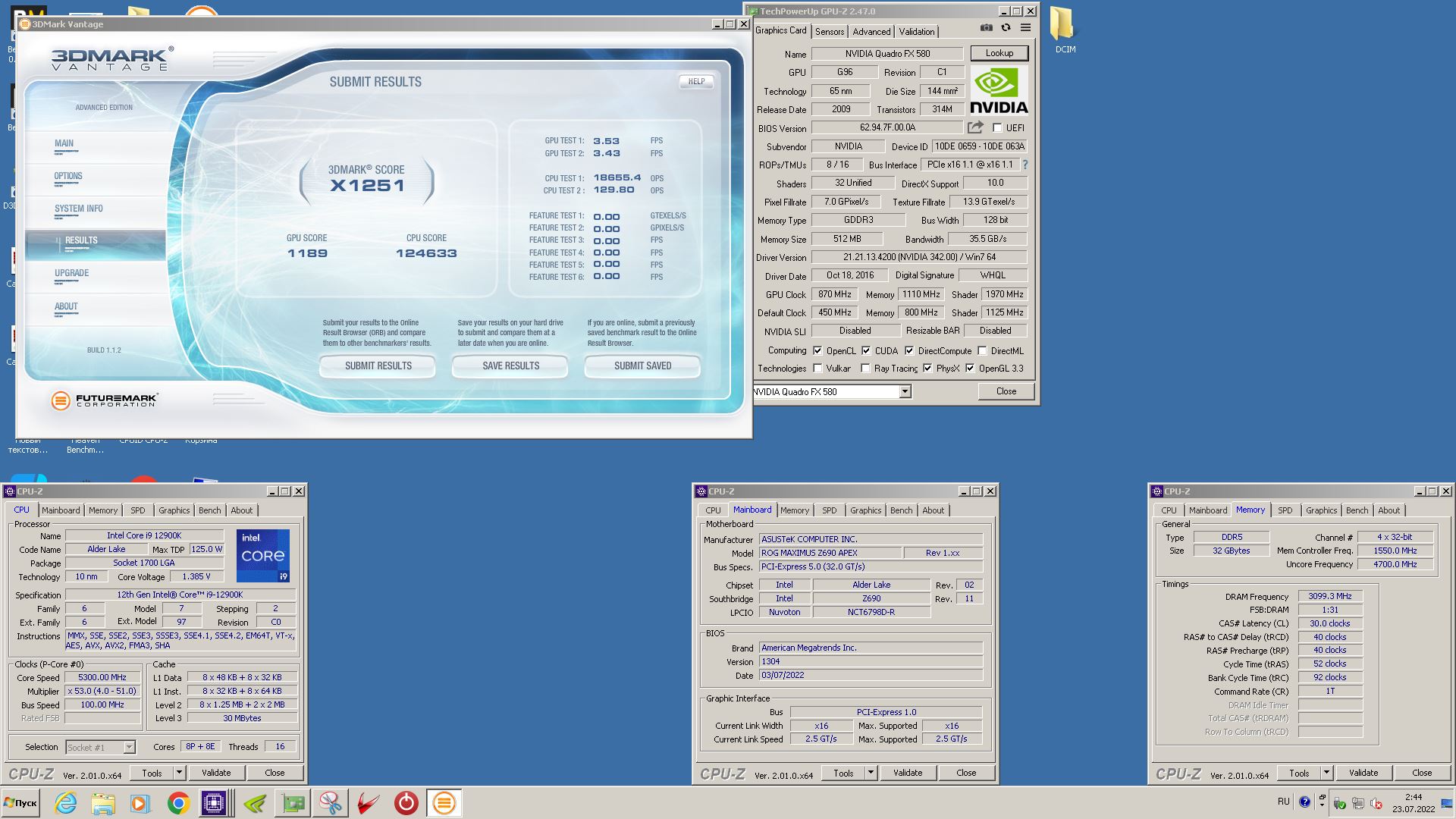The width and height of the screenshot is (1456, 819).
Task: Open the GPU-Z hamburger menu icon
Action: tap(1025, 27)
